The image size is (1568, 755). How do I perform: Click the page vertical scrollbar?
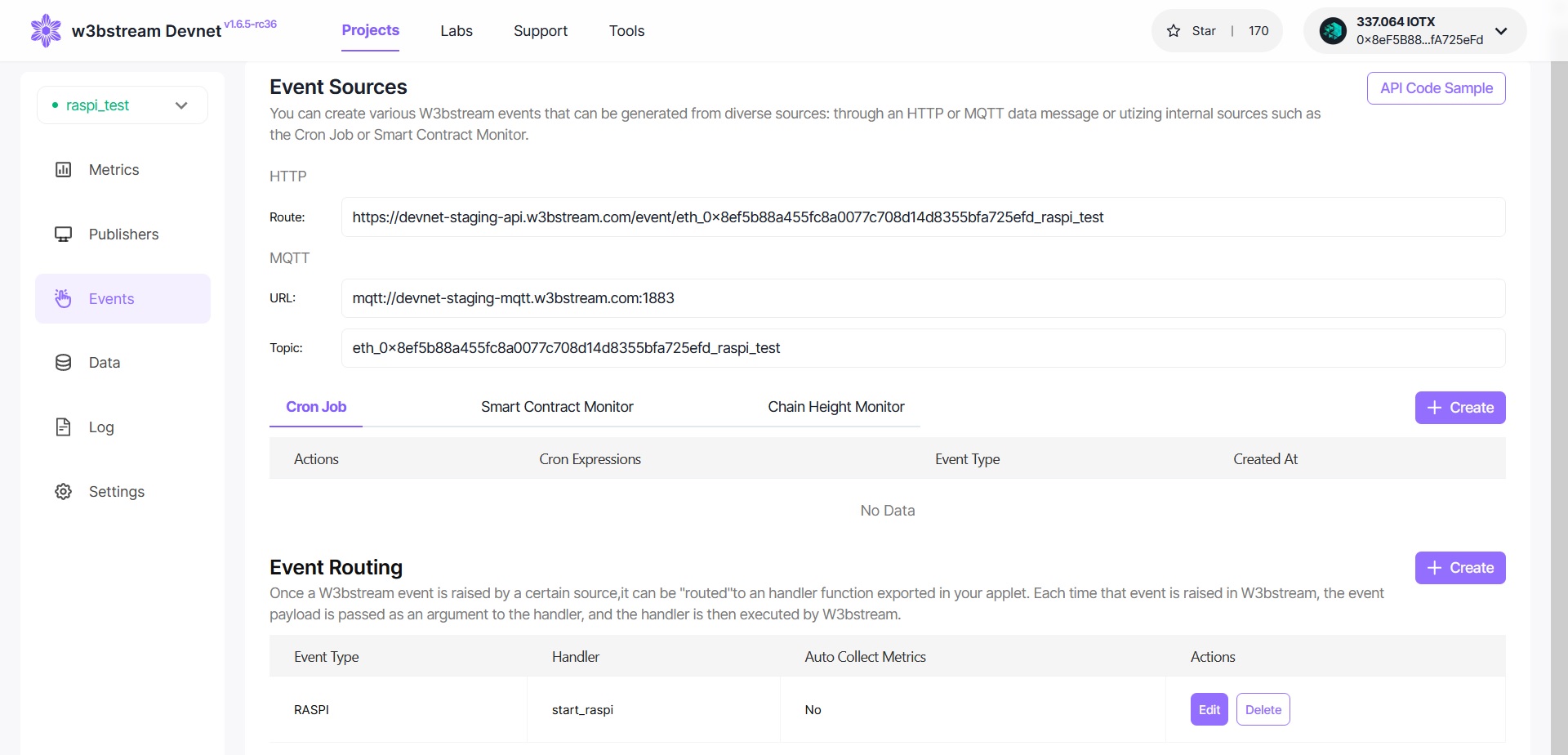pyautogui.click(x=1559, y=409)
